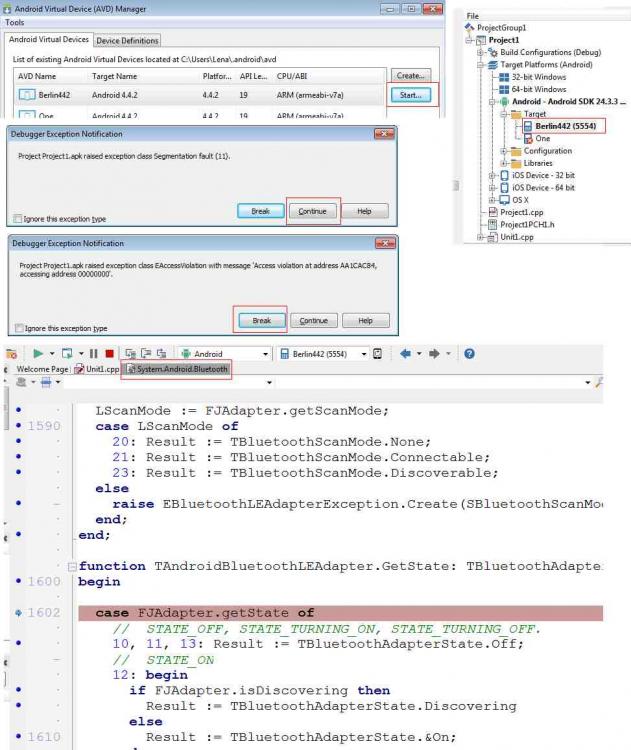Click the Build Configurations gear icon
The image size is (631, 750).
click(493, 52)
